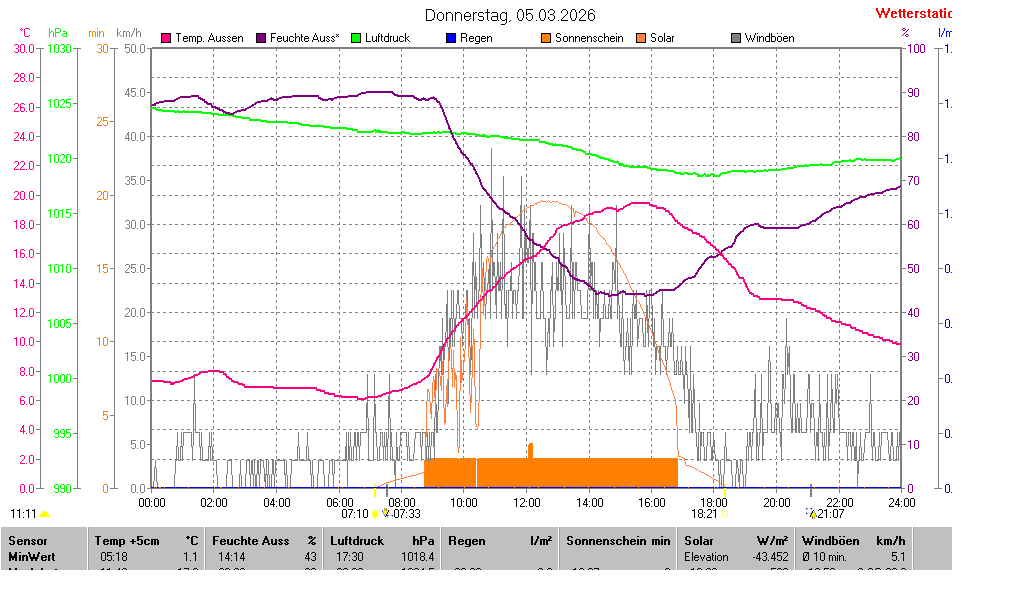Click the green Luftdruck legend square
This screenshot has width=1024, height=608.
(x=357, y=38)
